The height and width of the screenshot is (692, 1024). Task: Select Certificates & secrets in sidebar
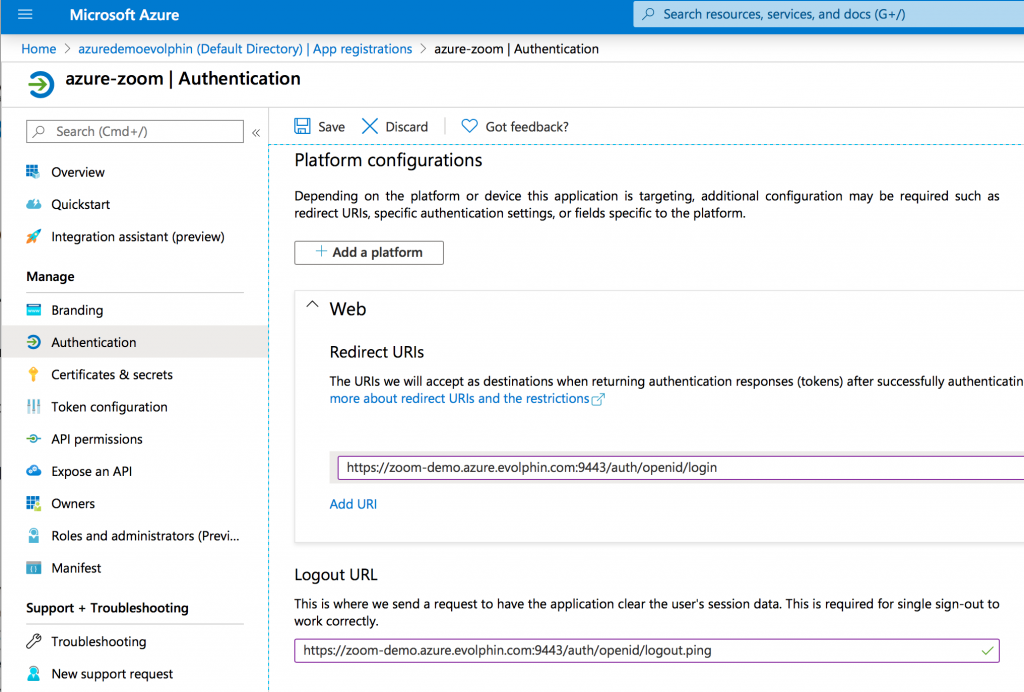tap(112, 374)
